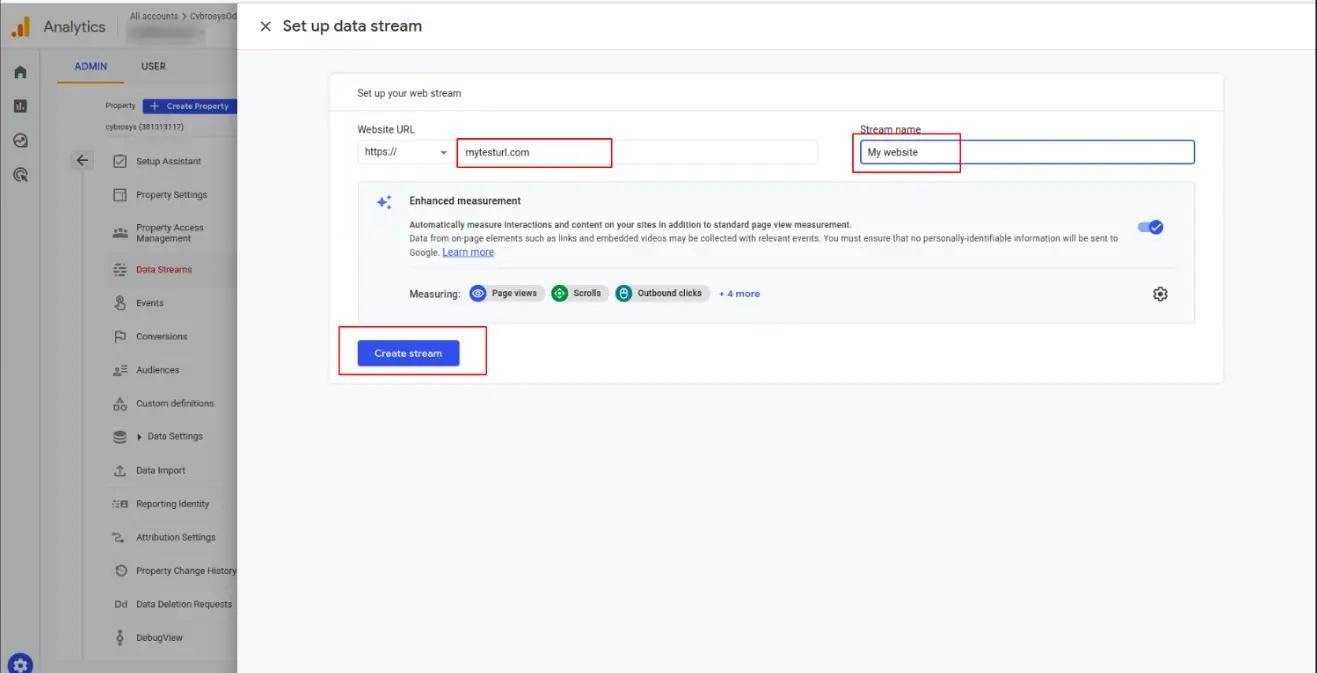The image size is (1317, 673).
Task: Open the Events section
Action: (x=152, y=302)
